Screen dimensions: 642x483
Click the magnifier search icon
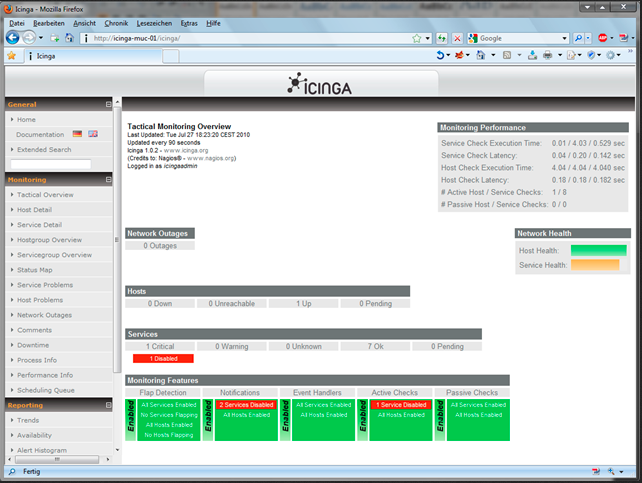tap(578, 38)
